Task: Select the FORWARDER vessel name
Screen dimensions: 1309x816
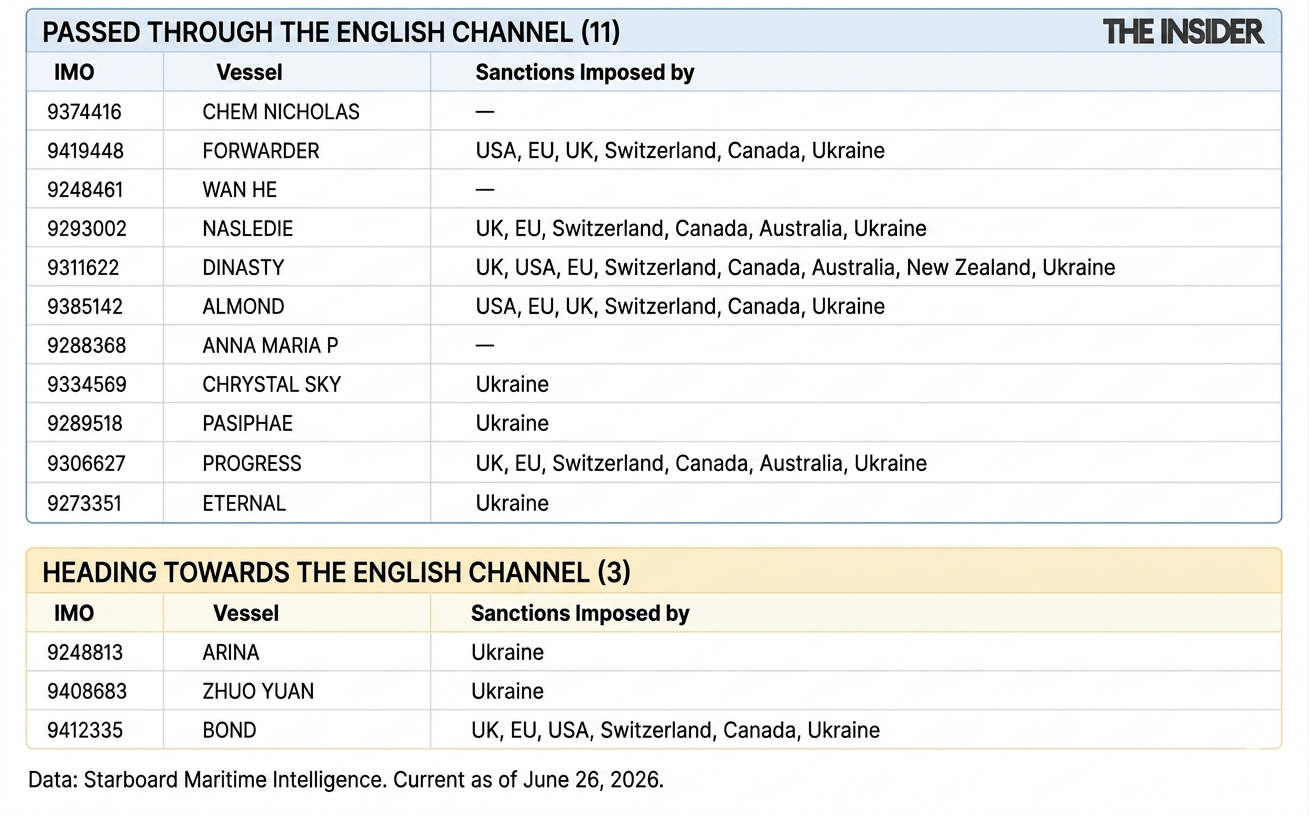Action: [x=261, y=151]
